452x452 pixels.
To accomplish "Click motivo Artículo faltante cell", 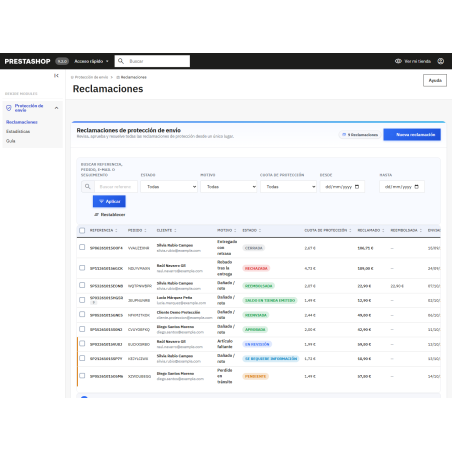I will click(x=225, y=344).
